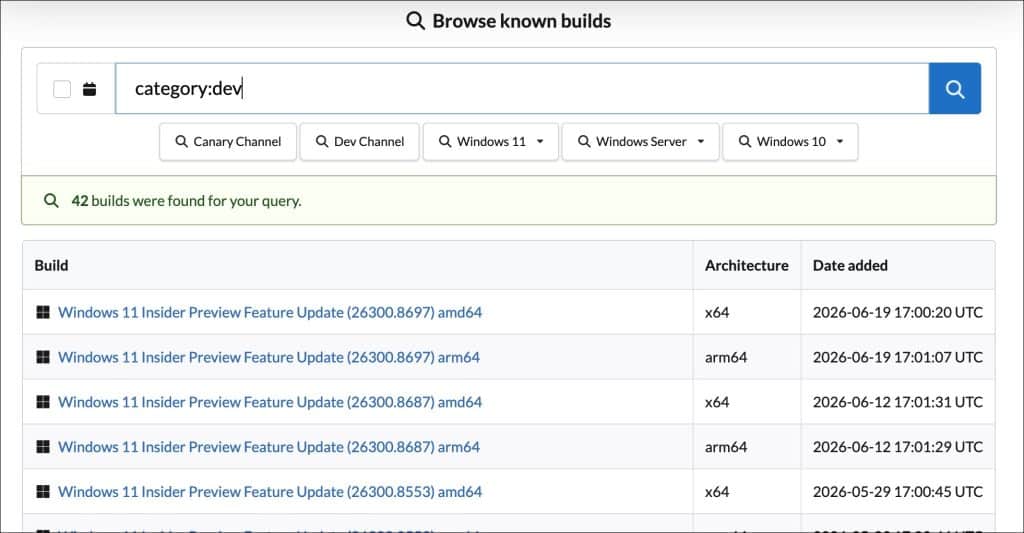
Task: Click date 2026-05-29 17:00:45 UTC
Action: [x=897, y=492]
